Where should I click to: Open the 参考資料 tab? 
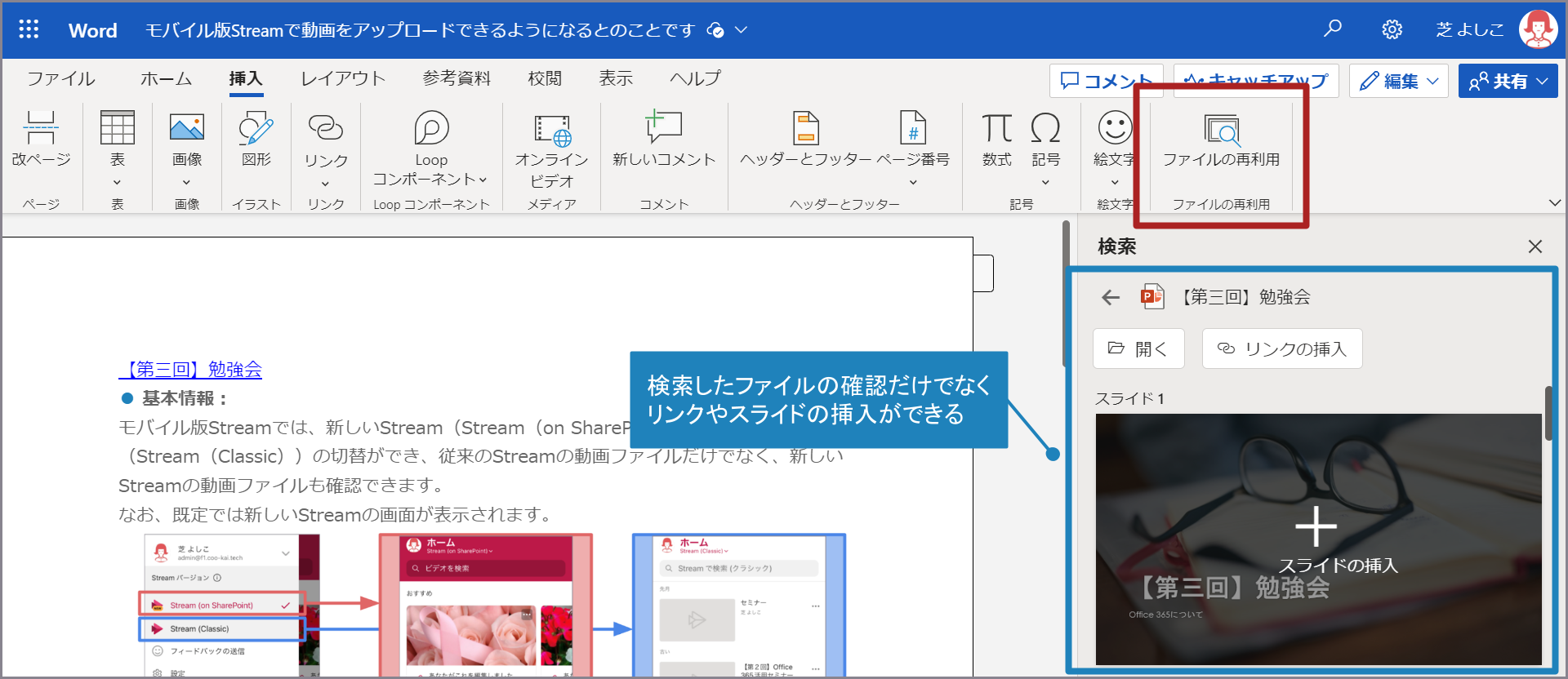tap(457, 78)
